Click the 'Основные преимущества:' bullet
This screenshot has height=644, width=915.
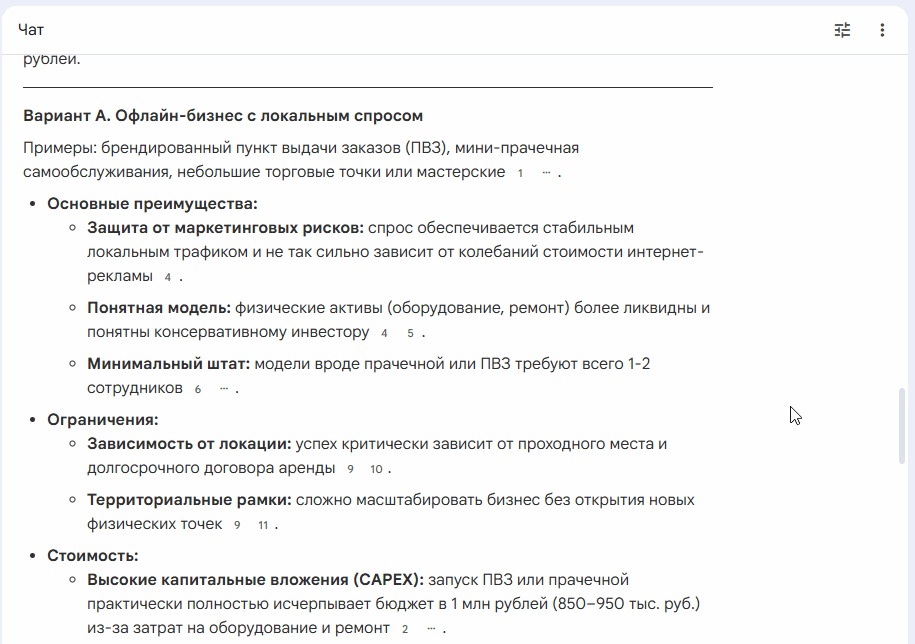152,204
